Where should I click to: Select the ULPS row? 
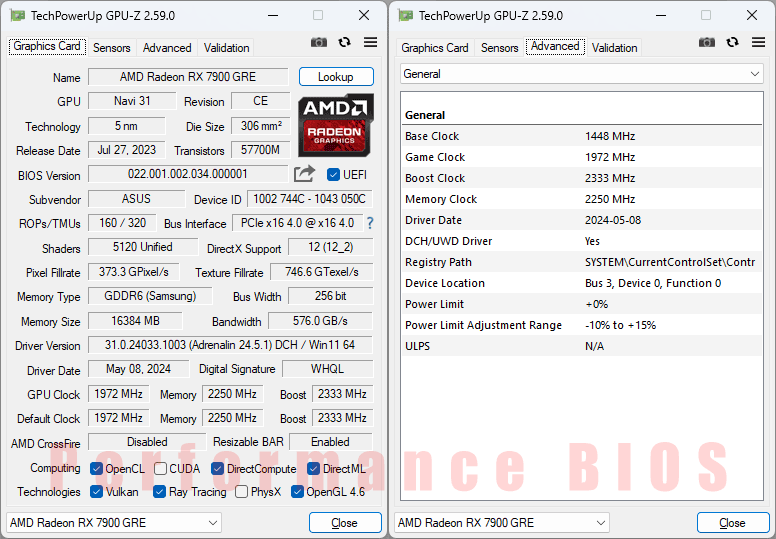coord(582,346)
